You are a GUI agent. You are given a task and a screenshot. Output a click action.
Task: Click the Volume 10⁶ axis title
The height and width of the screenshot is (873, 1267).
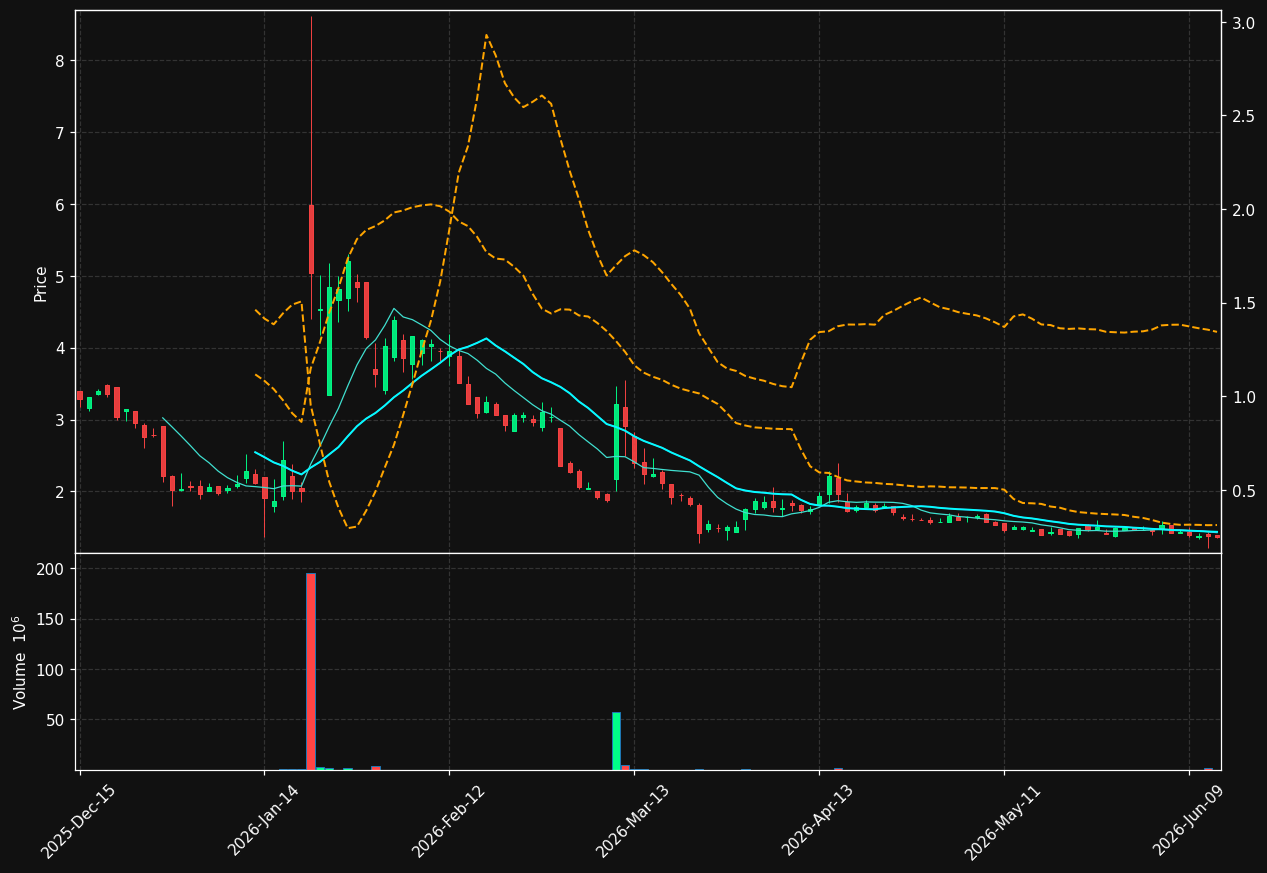[20, 662]
